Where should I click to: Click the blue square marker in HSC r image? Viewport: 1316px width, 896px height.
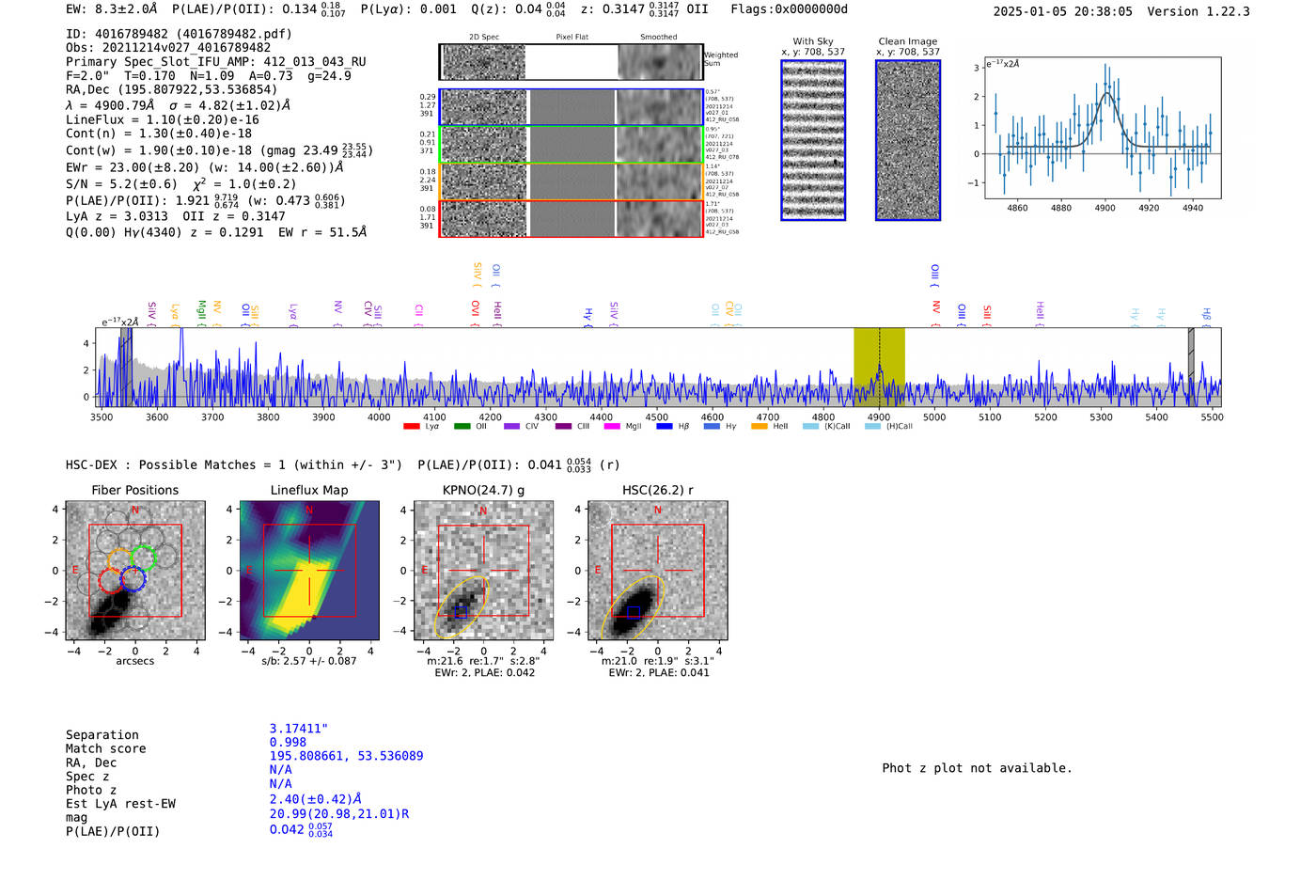pyautogui.click(x=634, y=612)
